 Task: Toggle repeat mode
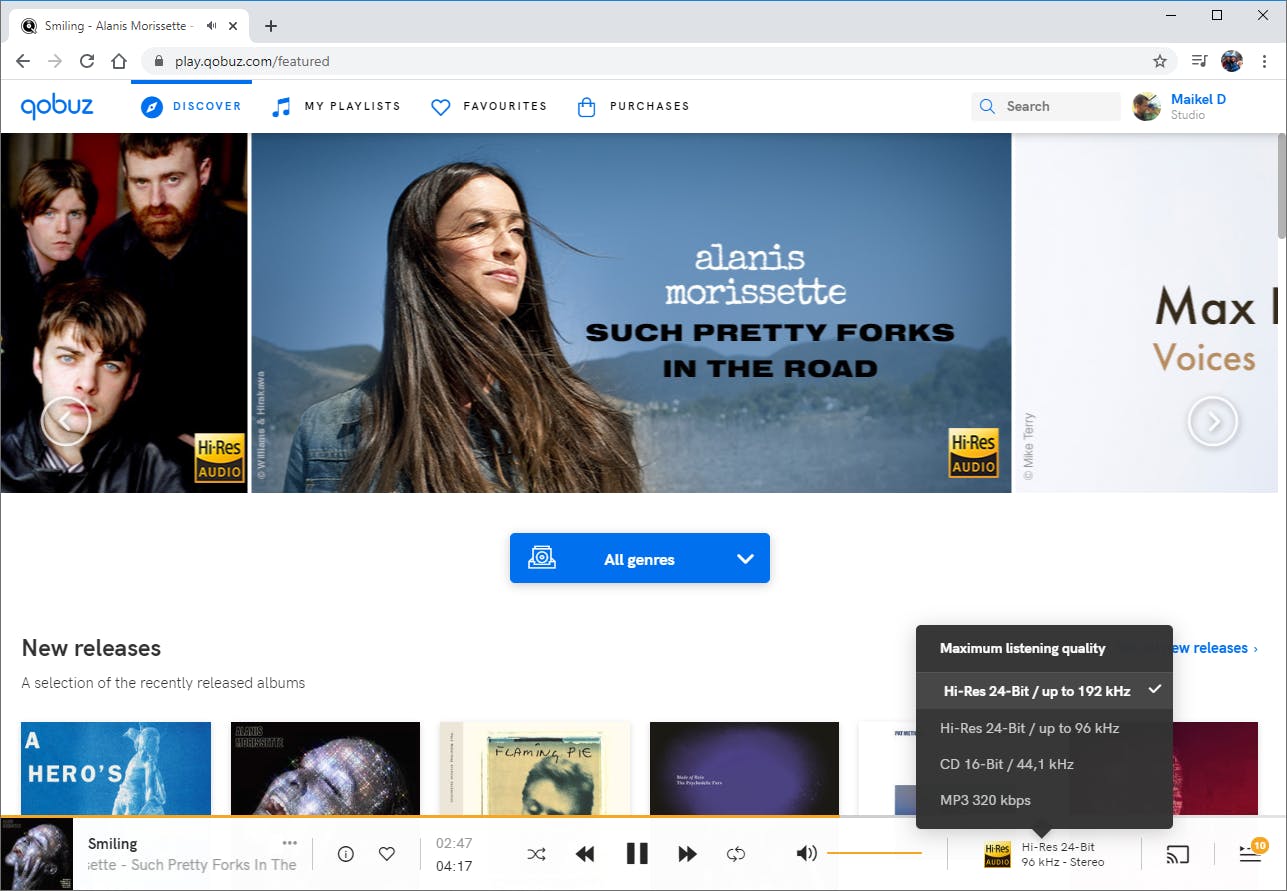(x=736, y=854)
